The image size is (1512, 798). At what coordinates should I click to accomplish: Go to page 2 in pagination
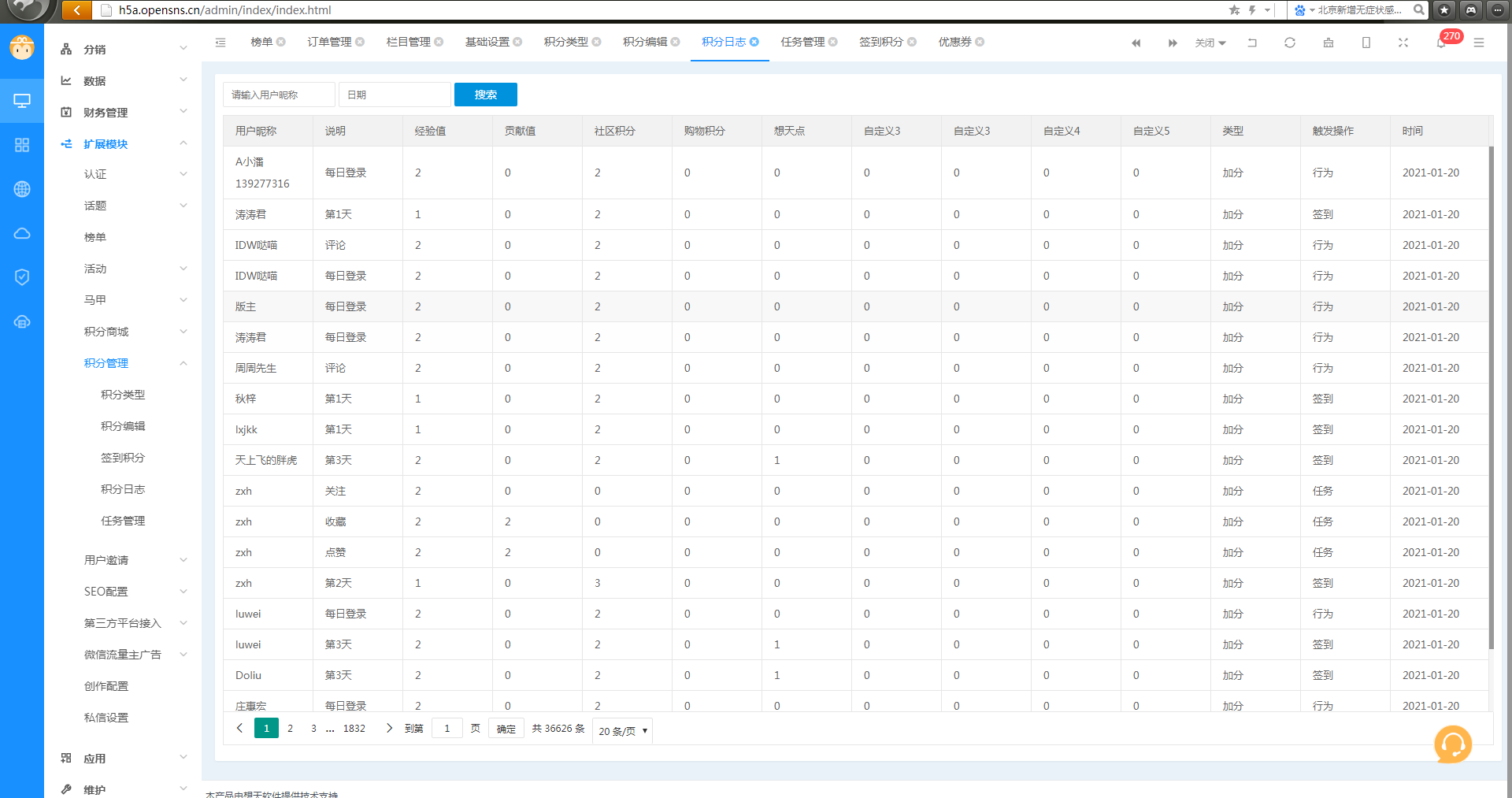[291, 729]
